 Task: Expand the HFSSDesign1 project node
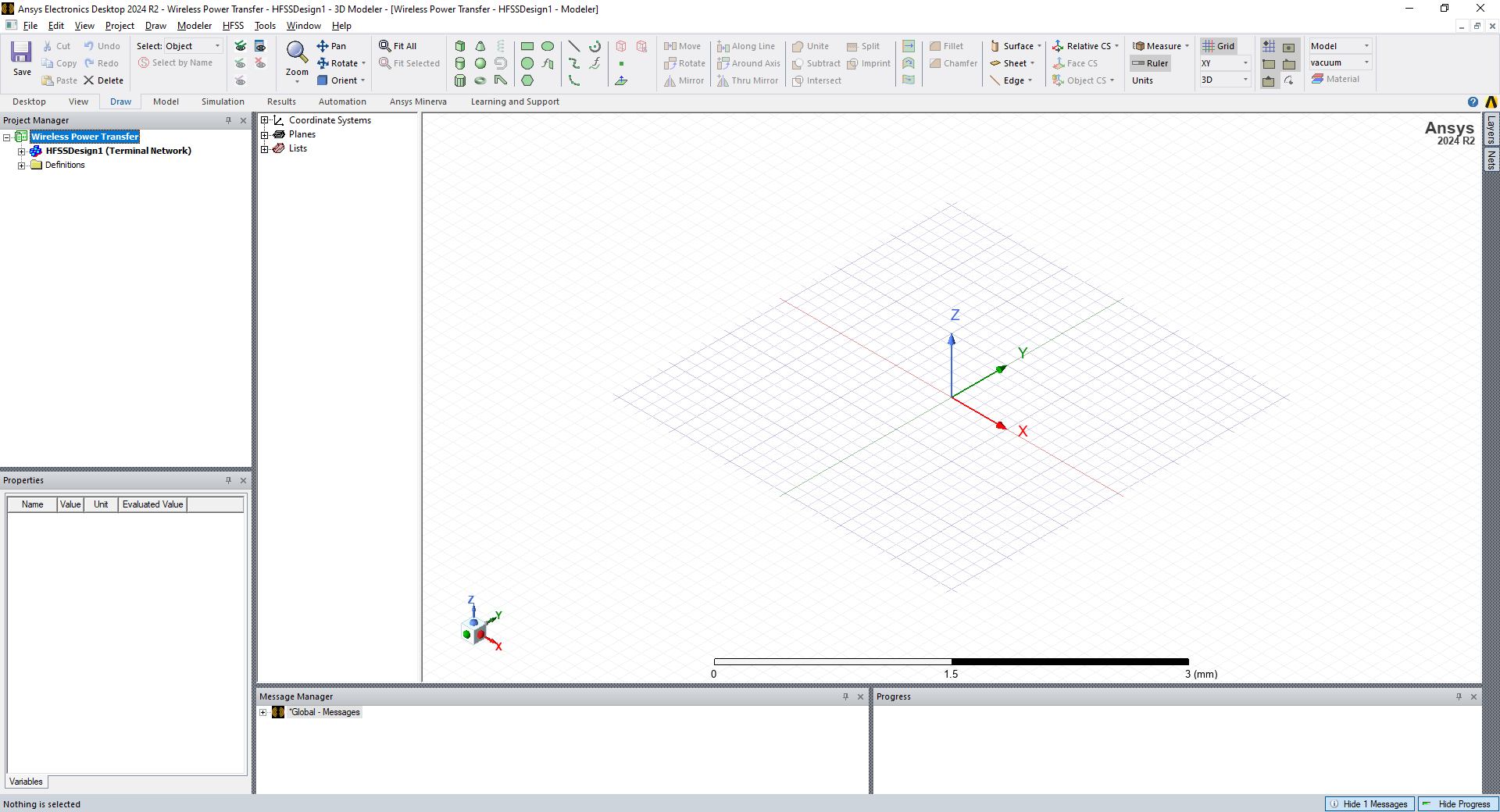(22, 151)
